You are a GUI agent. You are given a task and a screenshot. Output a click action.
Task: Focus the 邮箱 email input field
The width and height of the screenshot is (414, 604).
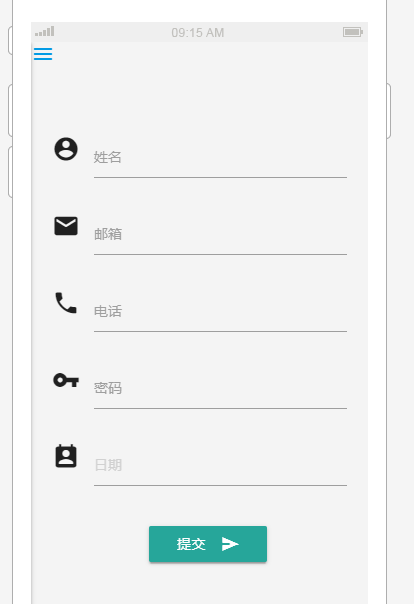[220, 235]
